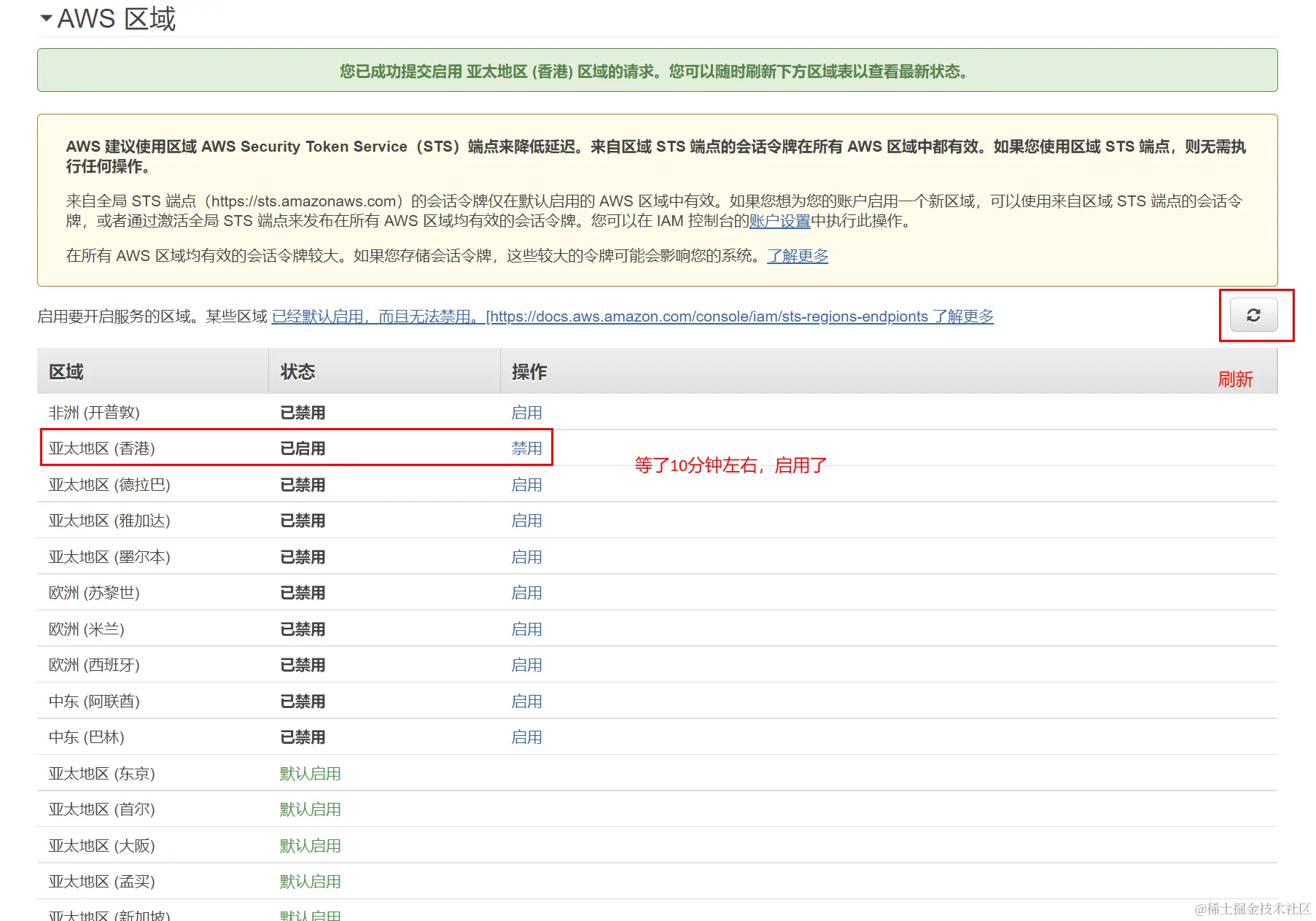Select the 亚太地区 (东京) region name
The width and height of the screenshot is (1316, 921).
102,774
